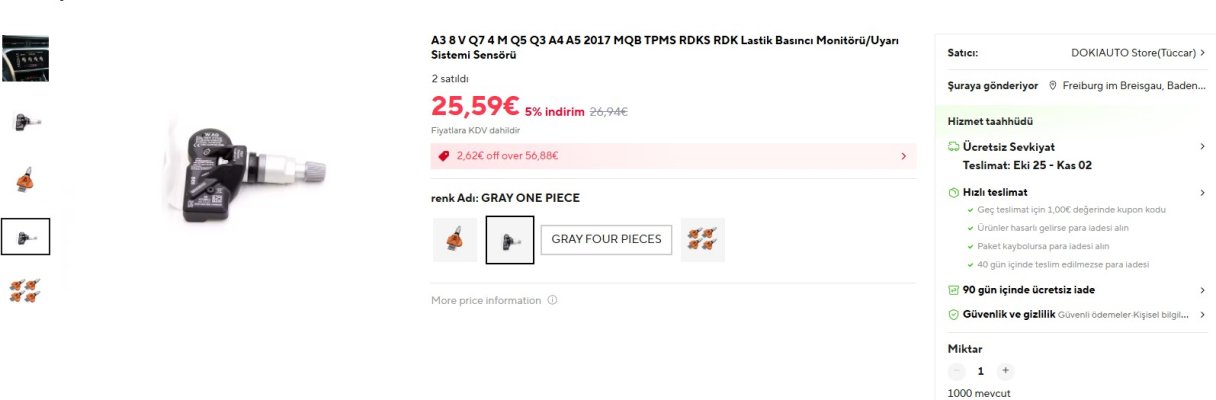This screenshot has width=1216, height=400.
Task: Click the Ücretsiz Sevkiyat truck icon
Action: pos(954,147)
